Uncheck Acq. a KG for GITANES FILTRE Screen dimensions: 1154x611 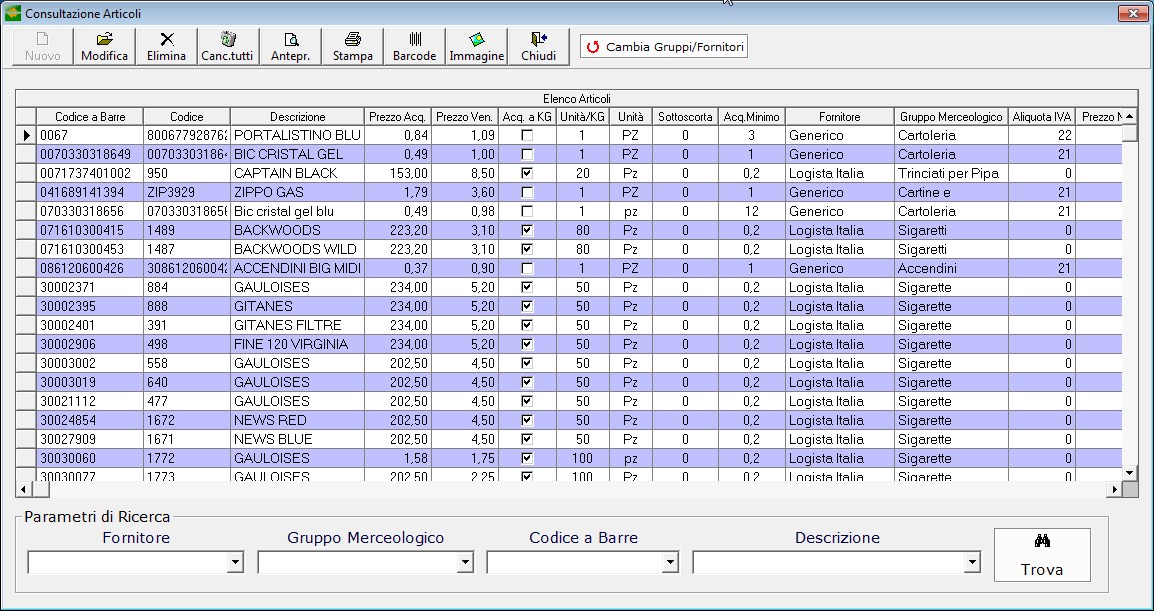coord(527,325)
